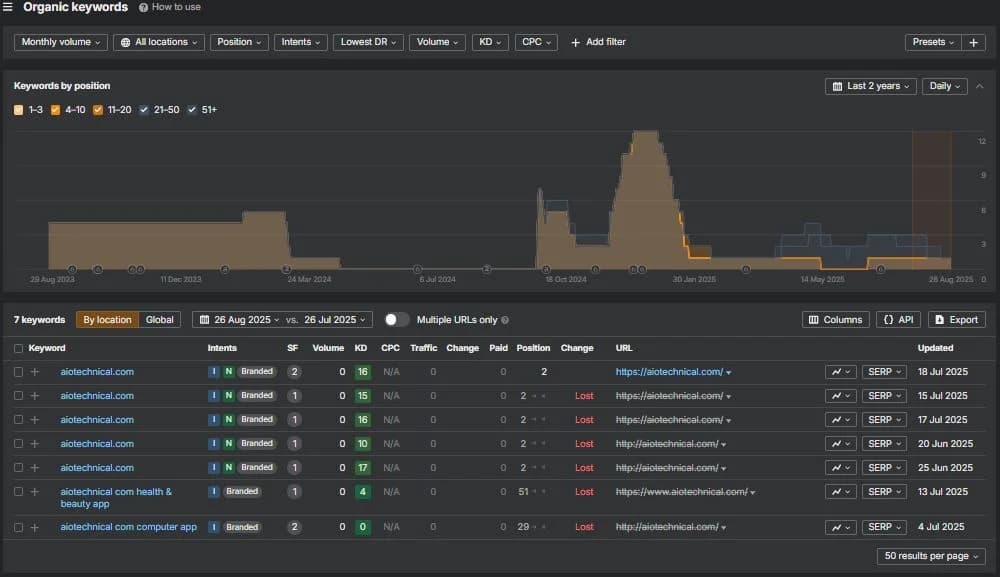Open aiotechnical com health & beauty app keyword

click(116, 497)
